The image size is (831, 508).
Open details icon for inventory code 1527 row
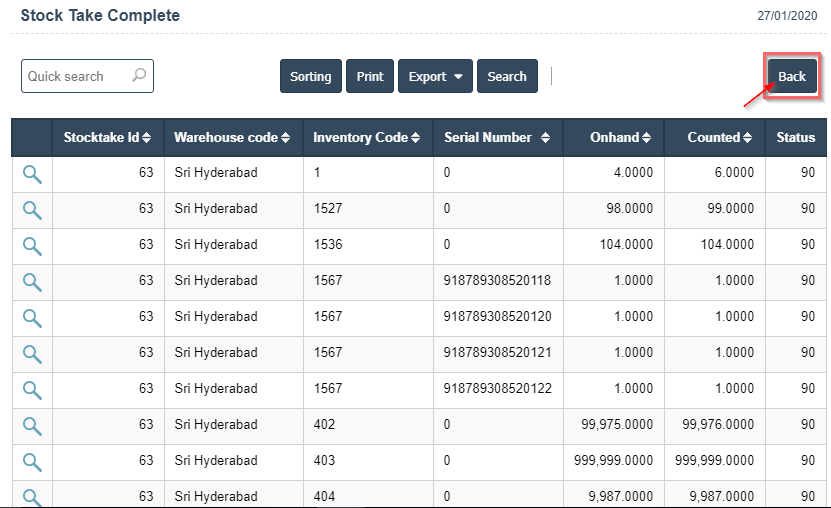coord(32,210)
